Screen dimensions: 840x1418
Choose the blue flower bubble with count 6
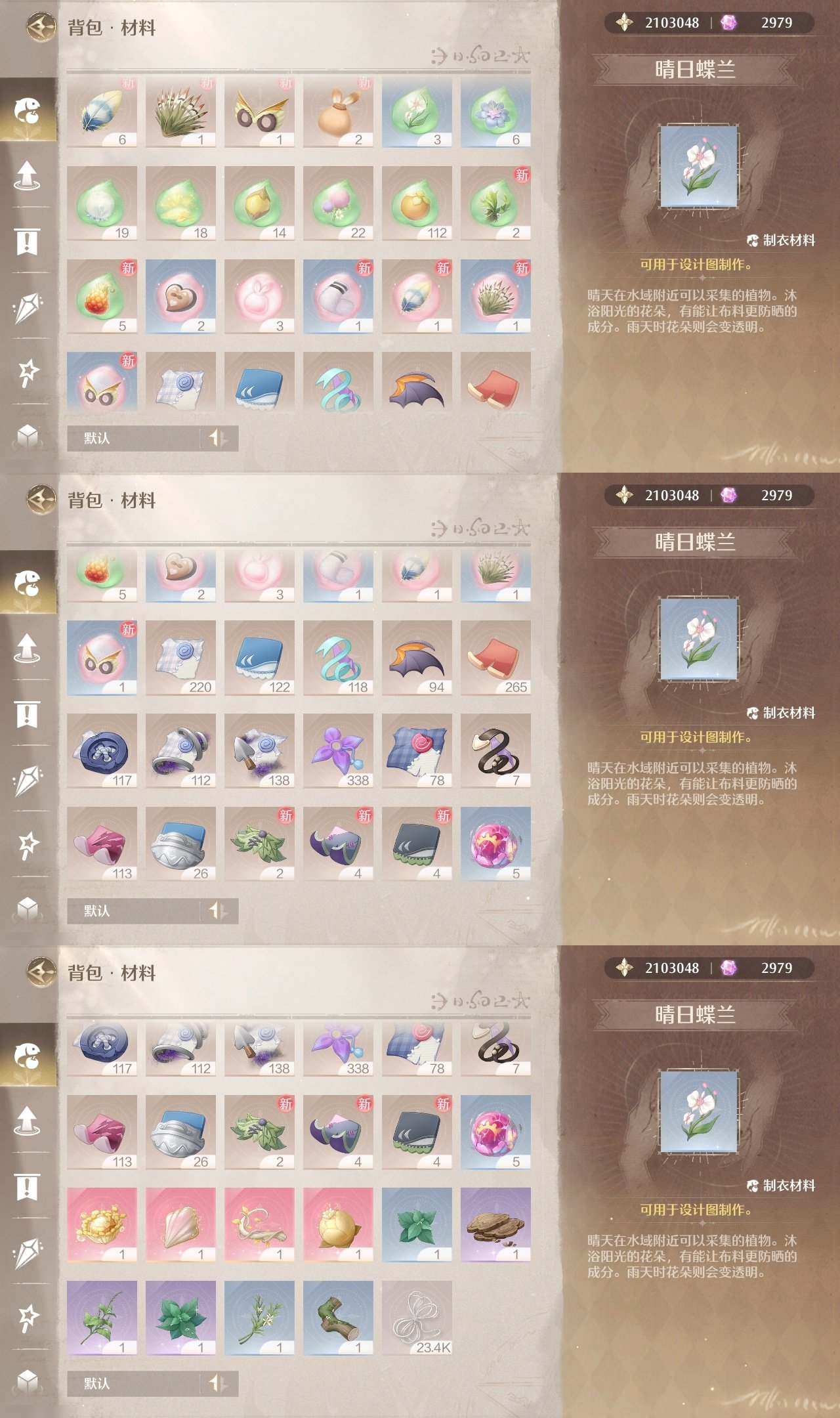tap(495, 111)
